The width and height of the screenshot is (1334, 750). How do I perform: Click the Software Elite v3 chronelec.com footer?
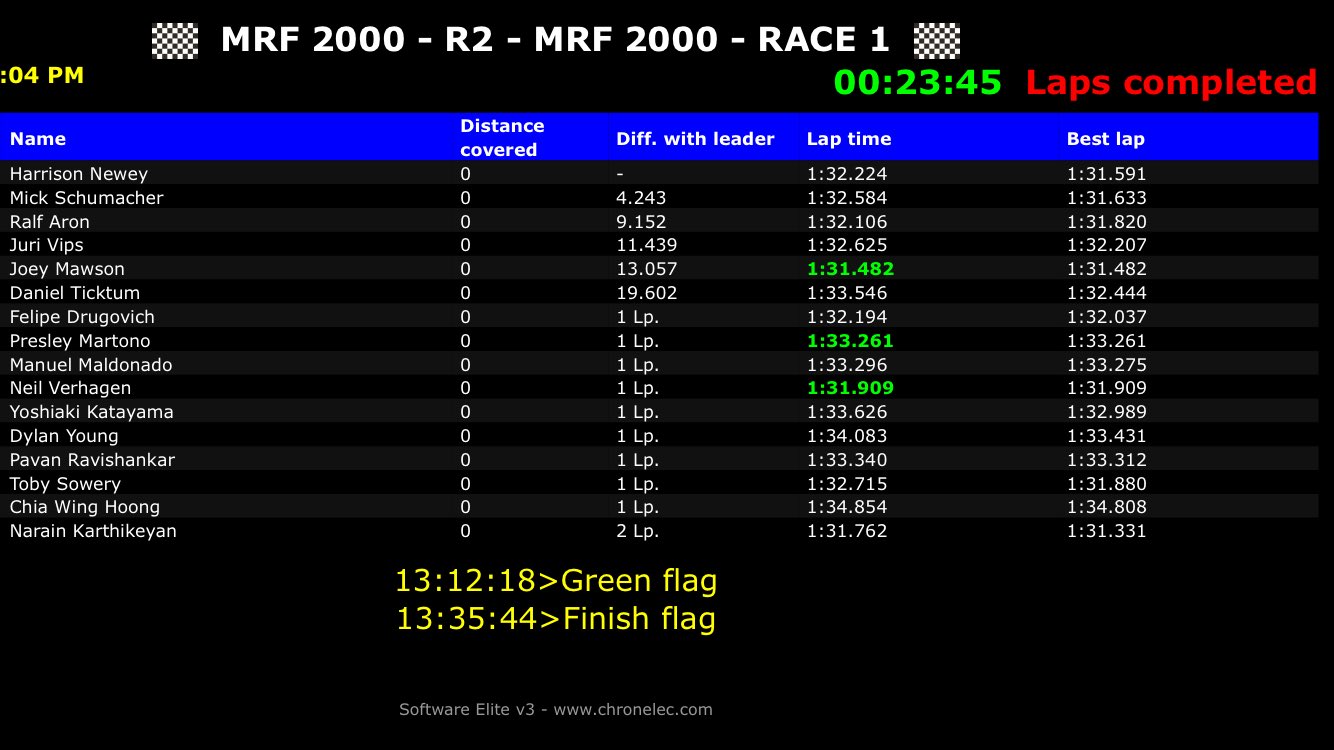click(556, 710)
